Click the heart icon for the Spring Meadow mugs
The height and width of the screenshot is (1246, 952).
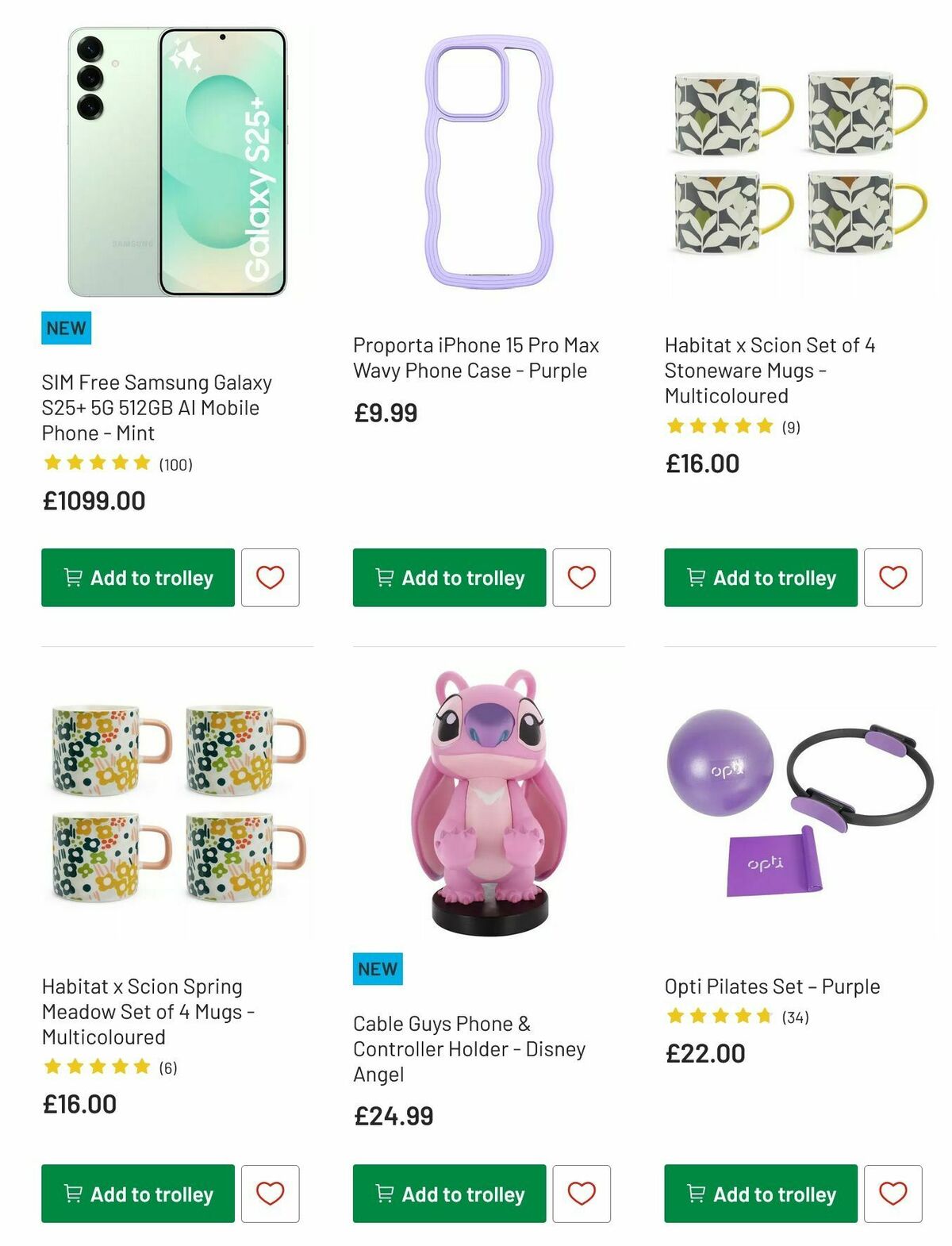(270, 1193)
